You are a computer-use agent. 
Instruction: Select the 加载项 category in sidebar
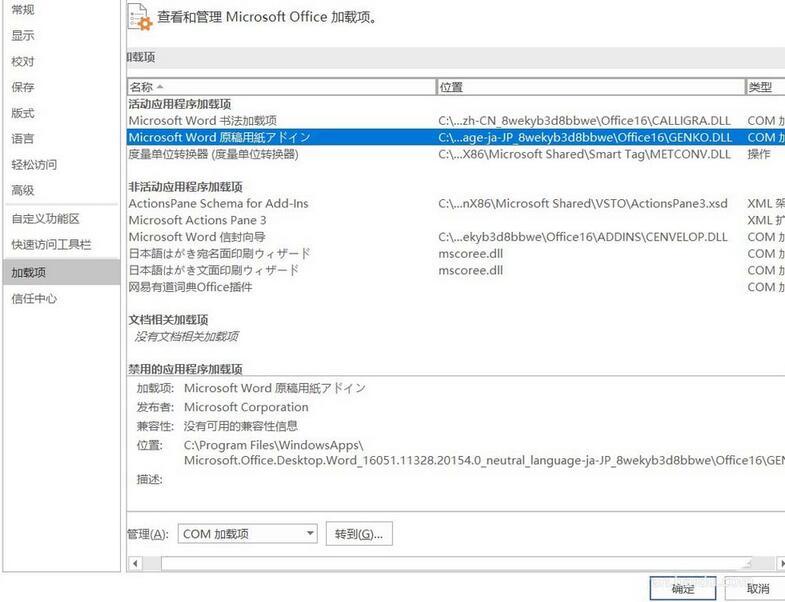click(62, 272)
